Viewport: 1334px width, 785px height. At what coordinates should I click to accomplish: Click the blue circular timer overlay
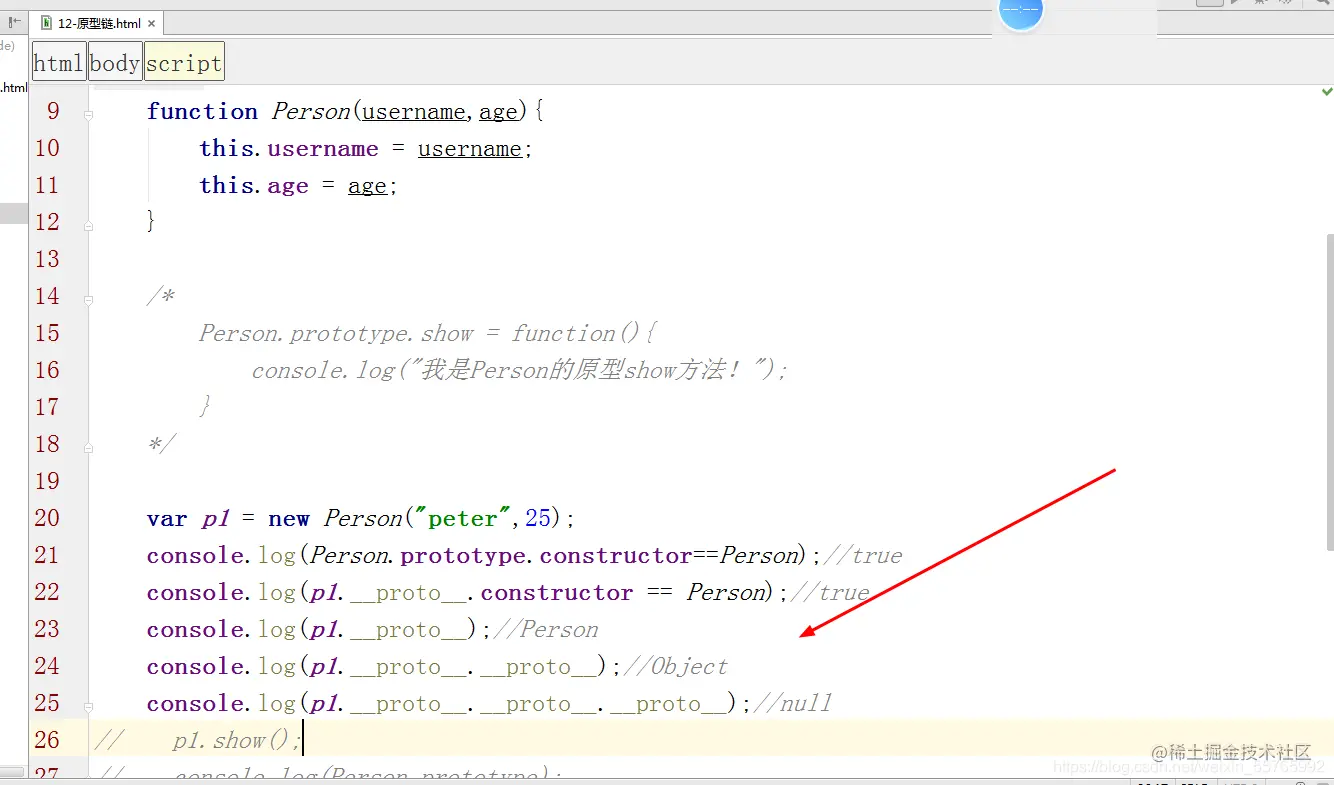pos(1021,10)
